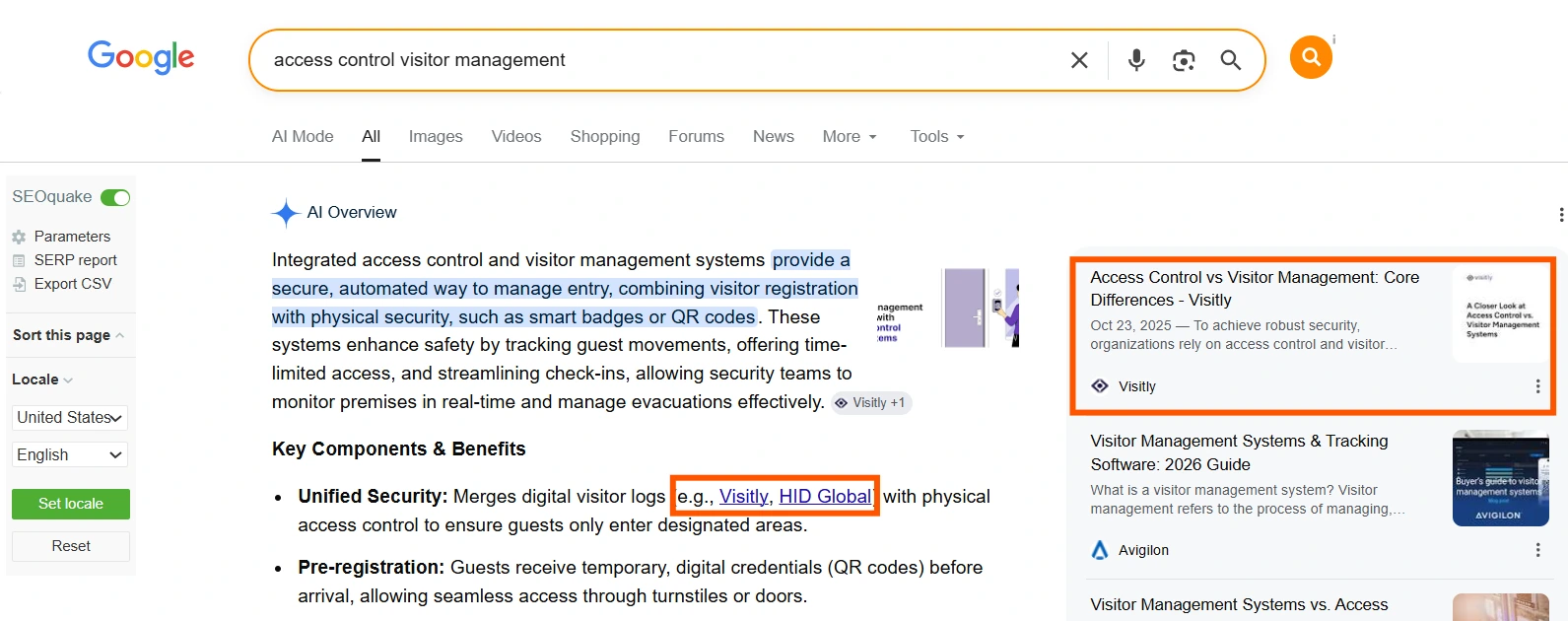Collapse the Sort this page section

(x=69, y=335)
